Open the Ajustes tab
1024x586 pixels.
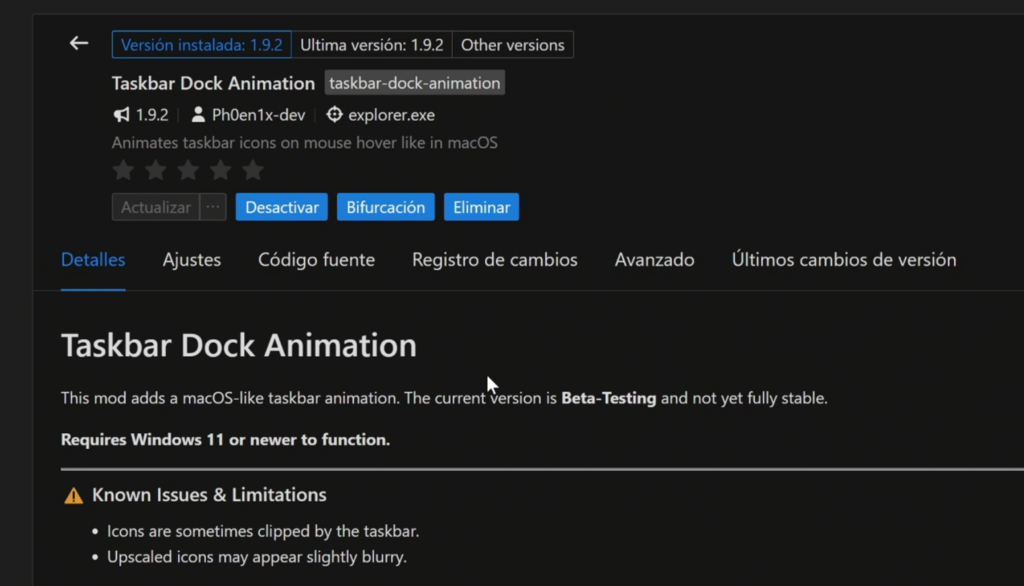[191, 260]
